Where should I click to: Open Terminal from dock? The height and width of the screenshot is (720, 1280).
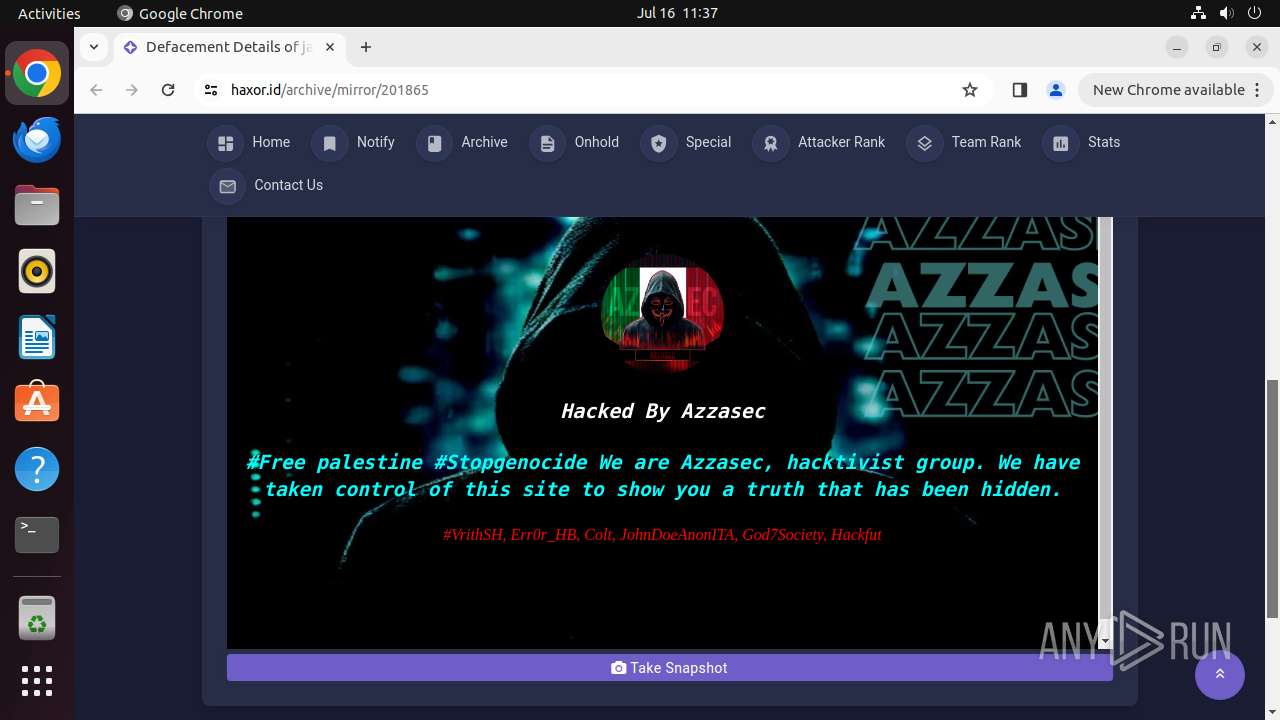(37, 536)
